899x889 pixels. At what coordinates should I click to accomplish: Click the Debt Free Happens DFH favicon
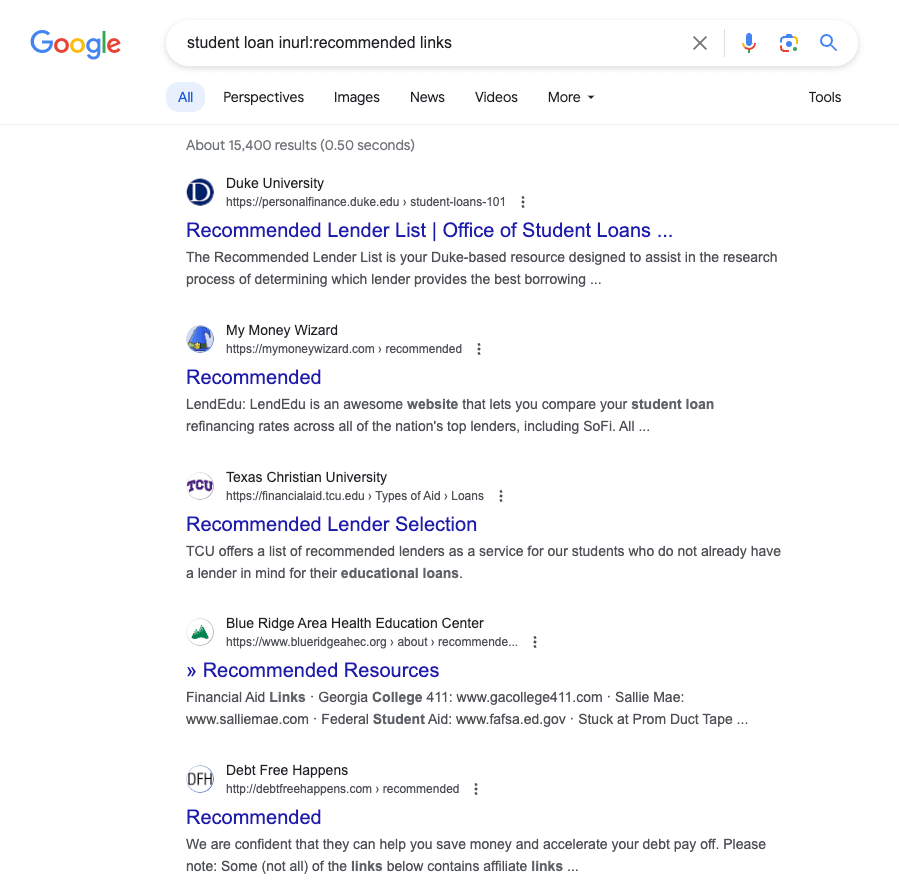(200, 778)
